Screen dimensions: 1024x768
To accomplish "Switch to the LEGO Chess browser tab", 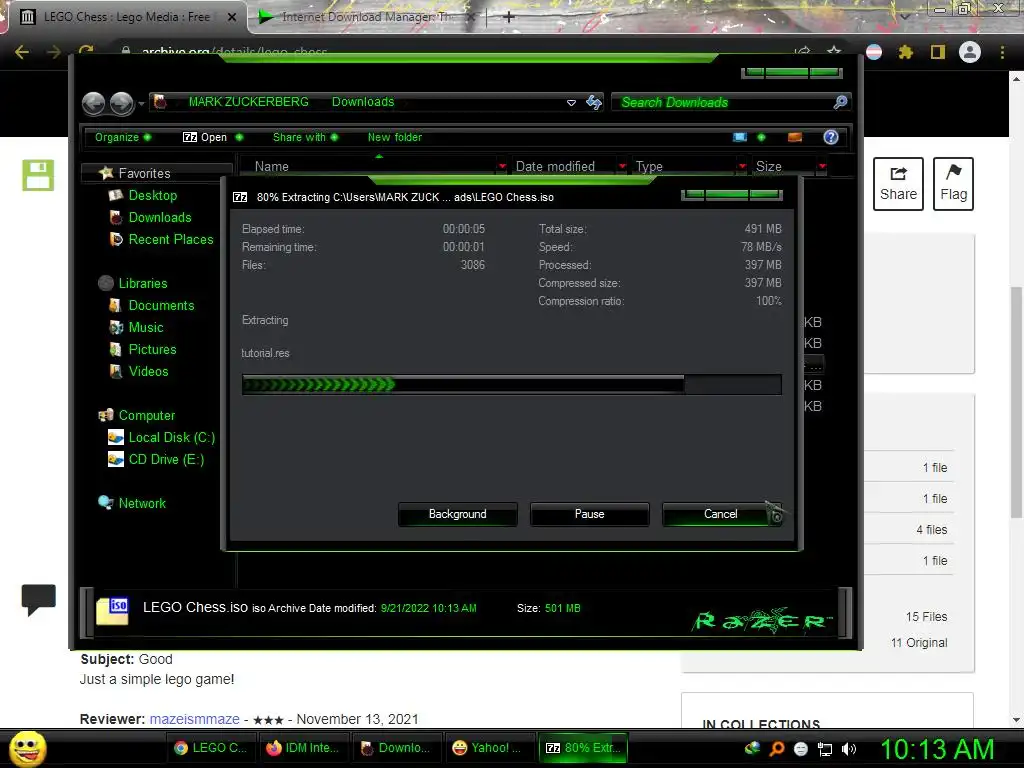I will point(127,17).
